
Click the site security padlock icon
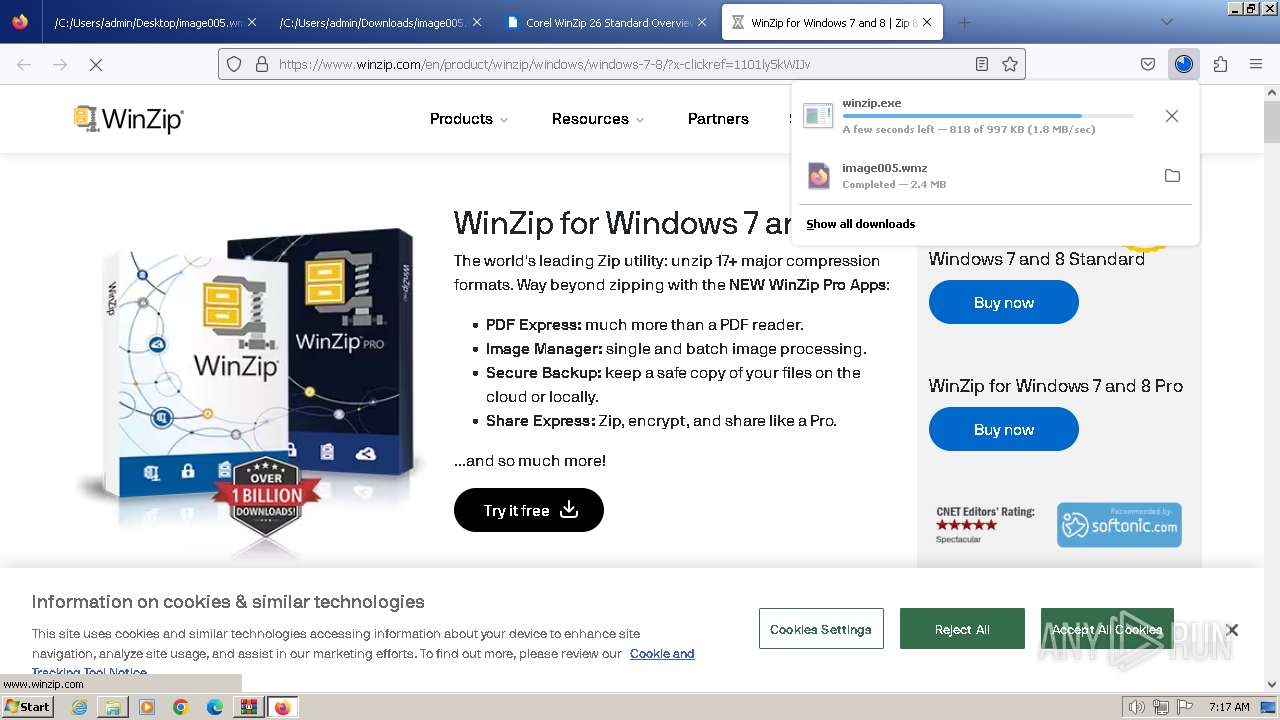click(262, 64)
